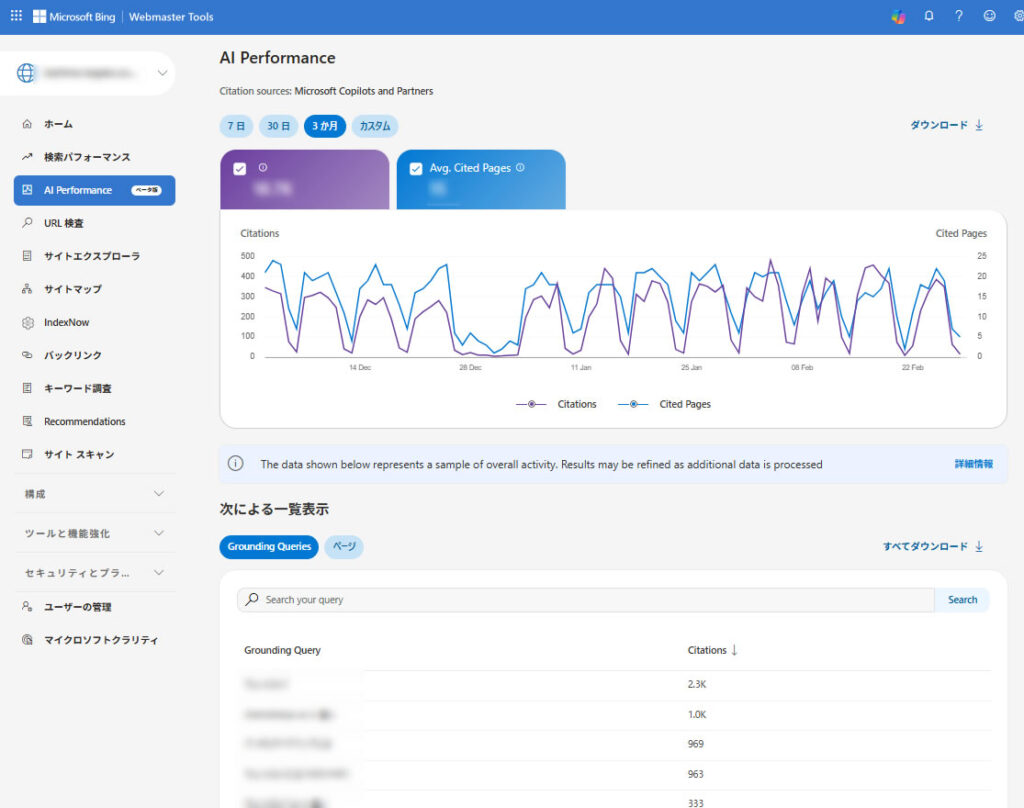This screenshot has height=808, width=1024.
Task: Switch to the ページ tab
Action: click(x=343, y=547)
